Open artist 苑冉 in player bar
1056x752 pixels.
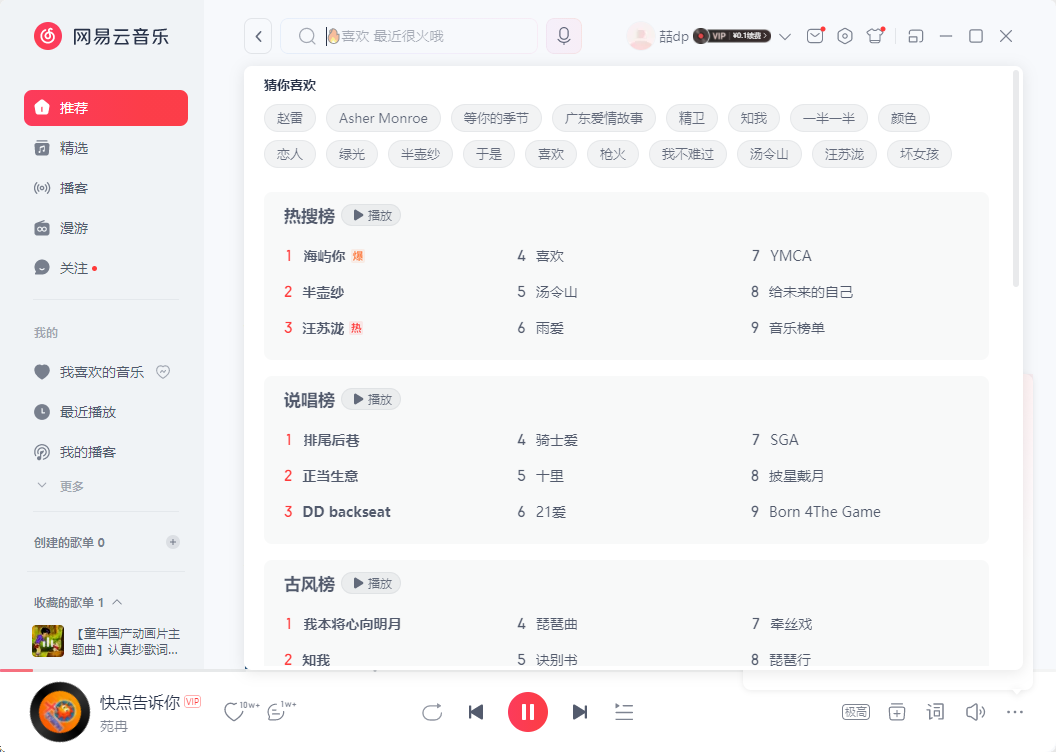(x=114, y=726)
